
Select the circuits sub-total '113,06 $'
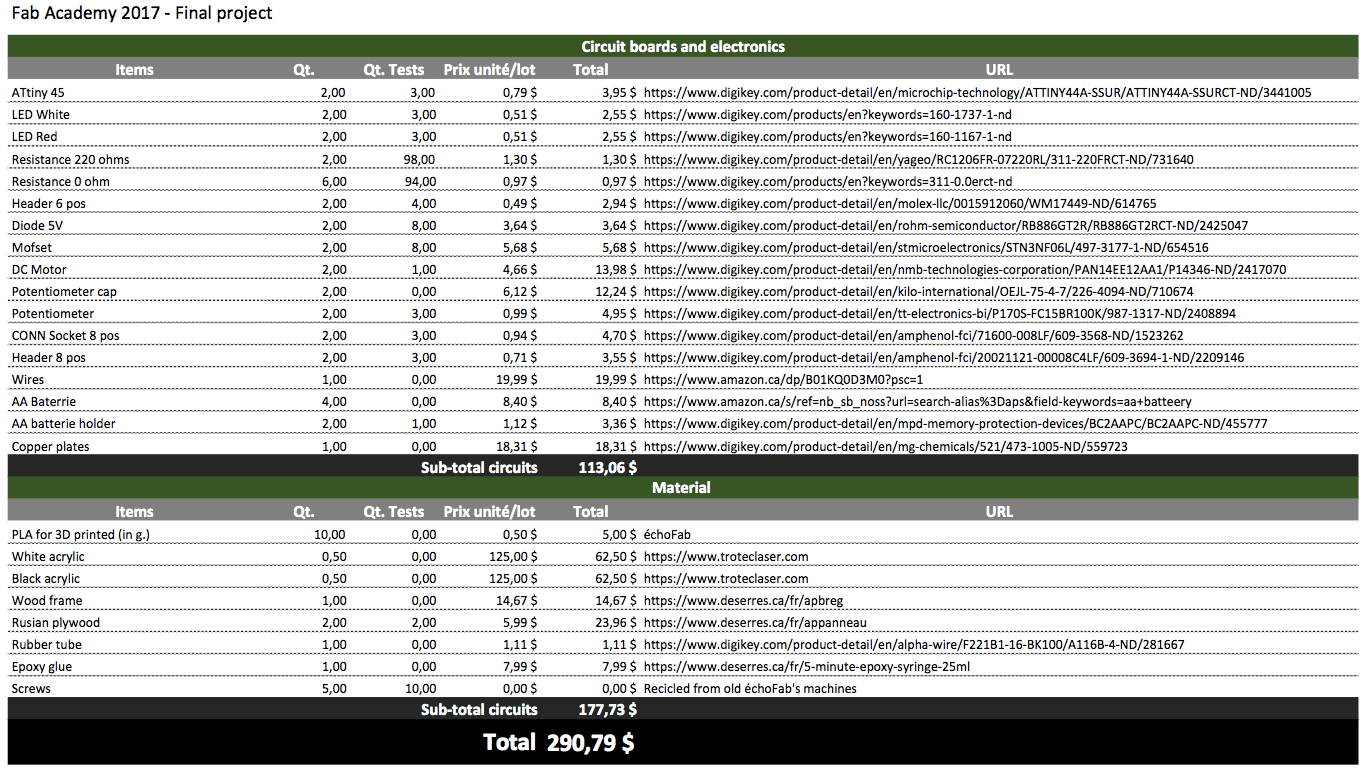pyautogui.click(x=608, y=468)
